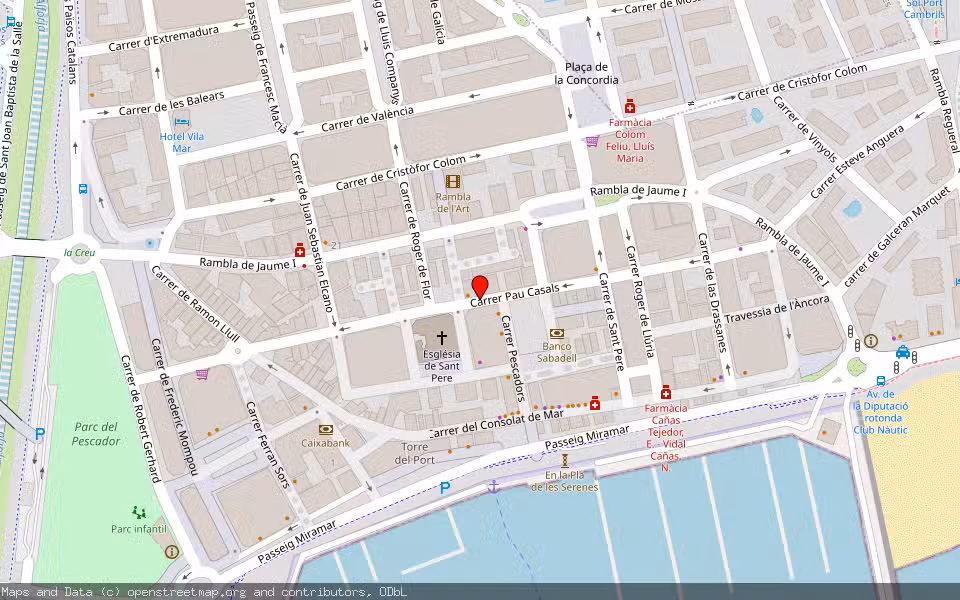
Task: Click the Carrer del Consolat de Mar label
Action: (x=496, y=424)
